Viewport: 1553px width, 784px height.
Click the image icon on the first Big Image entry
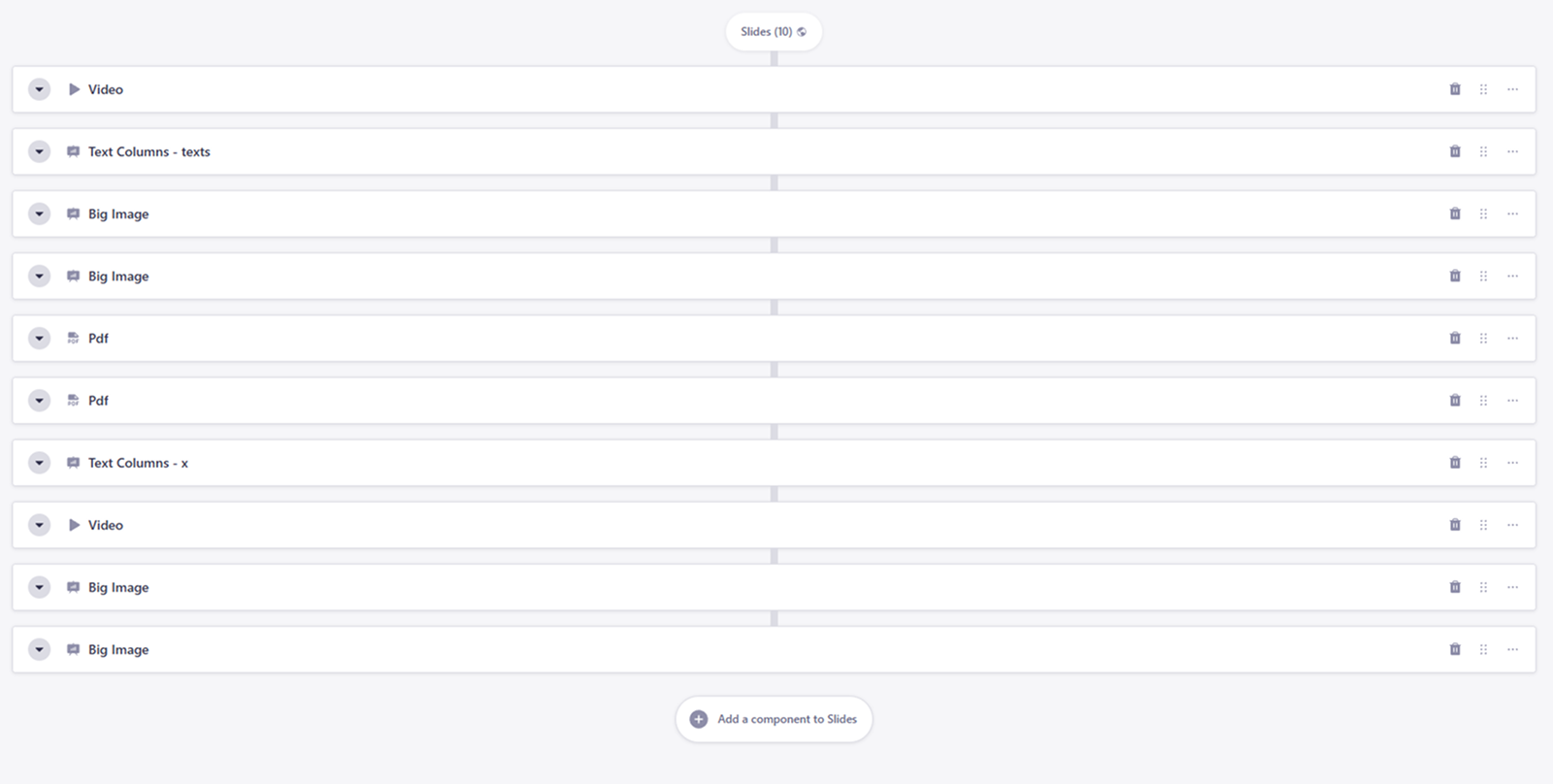74,213
